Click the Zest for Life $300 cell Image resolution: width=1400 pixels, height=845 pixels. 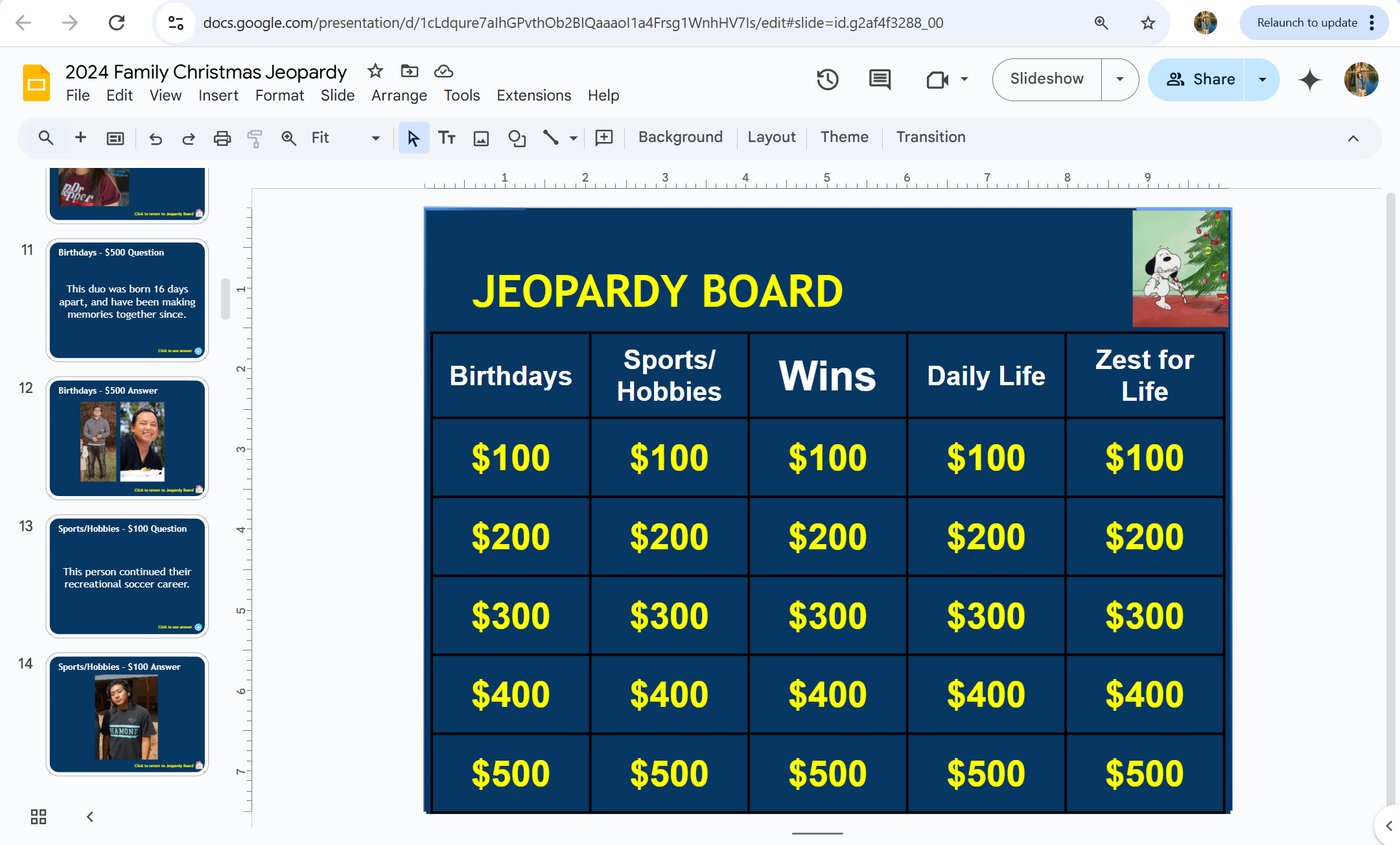tap(1144, 615)
